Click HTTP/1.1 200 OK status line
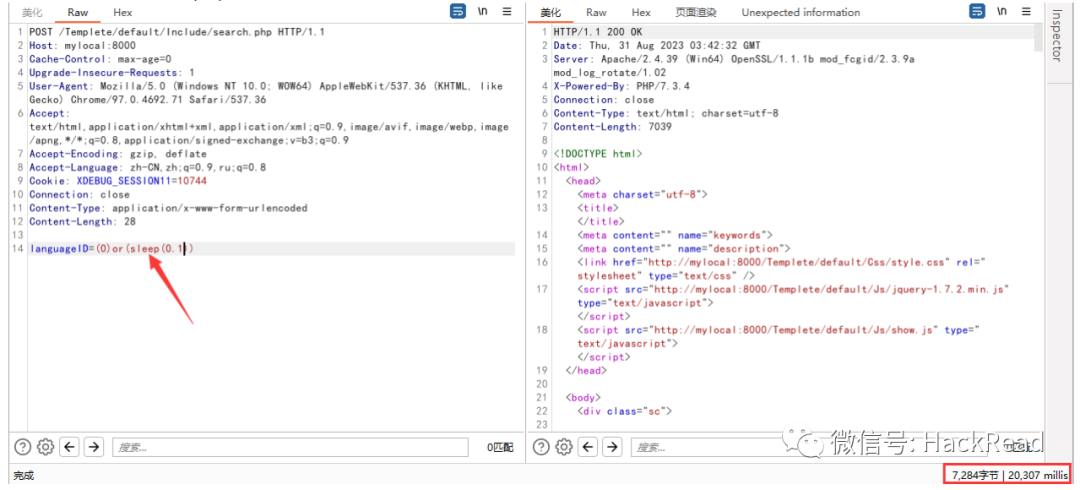 click(599, 32)
